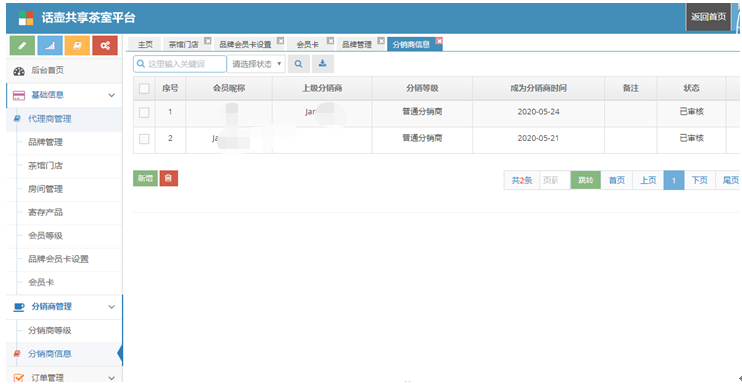Expand the 订单管理 menu section
Screen dimensions: 742x384
point(112,377)
